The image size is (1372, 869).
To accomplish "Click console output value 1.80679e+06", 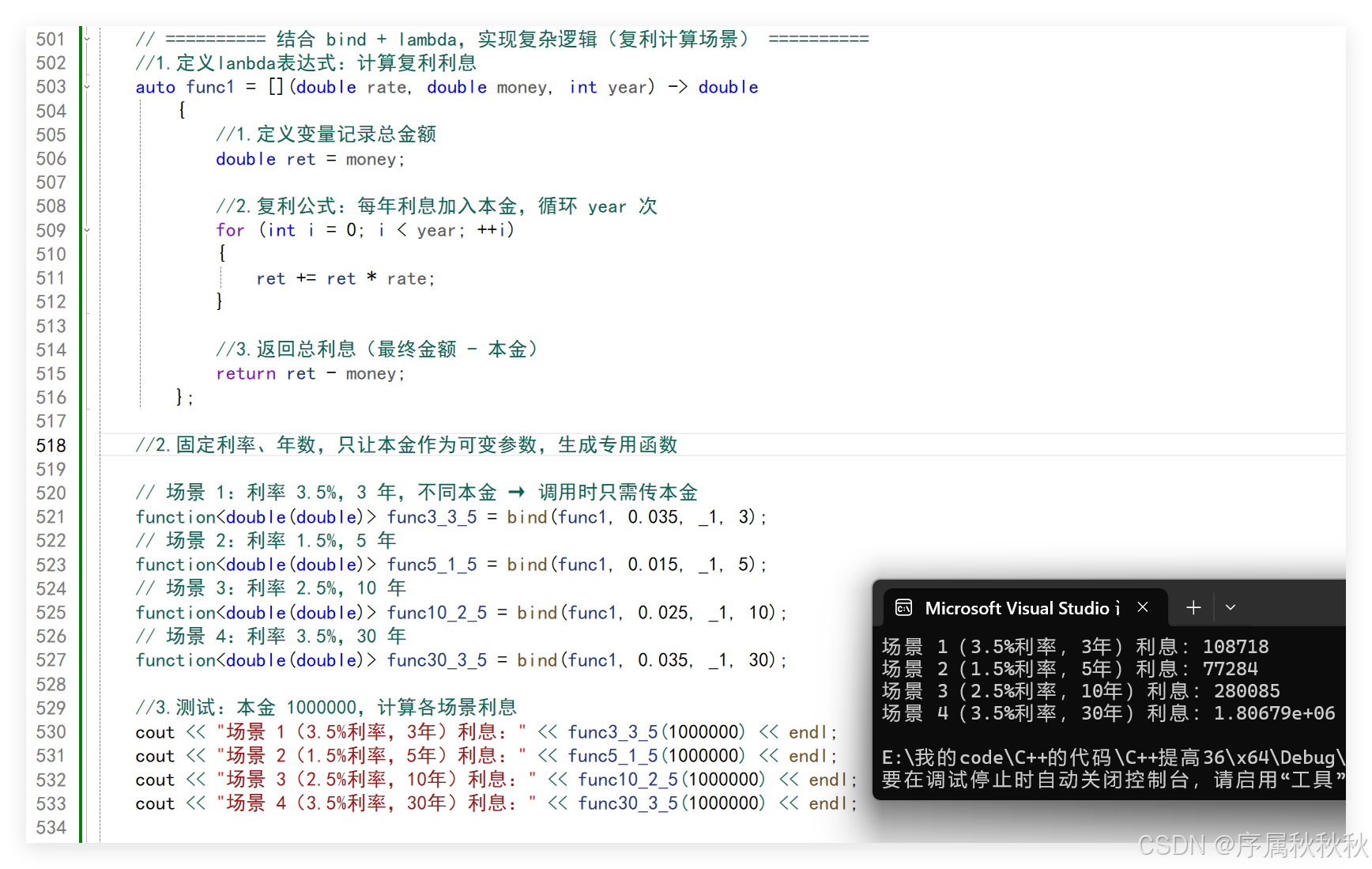I will (1274, 713).
